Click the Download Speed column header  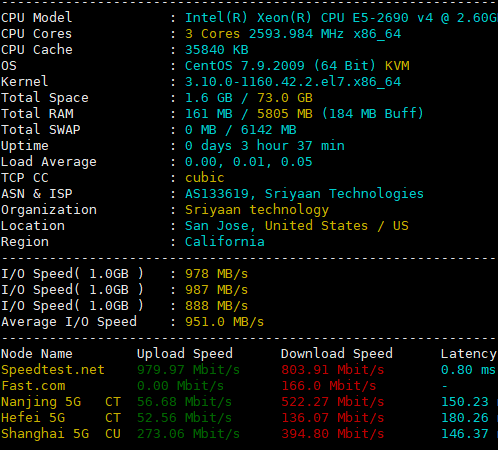[x=337, y=354]
